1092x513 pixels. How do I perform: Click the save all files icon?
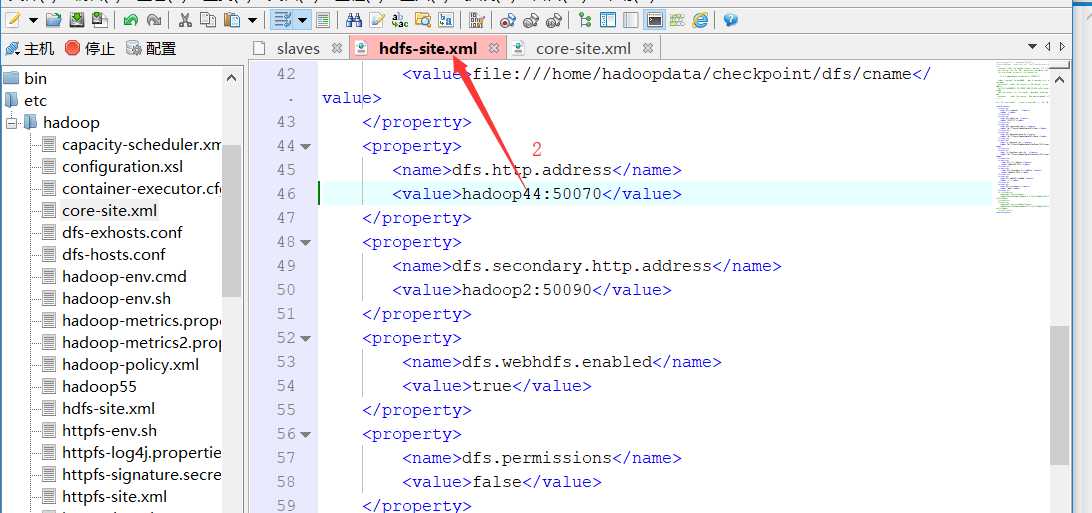click(99, 19)
